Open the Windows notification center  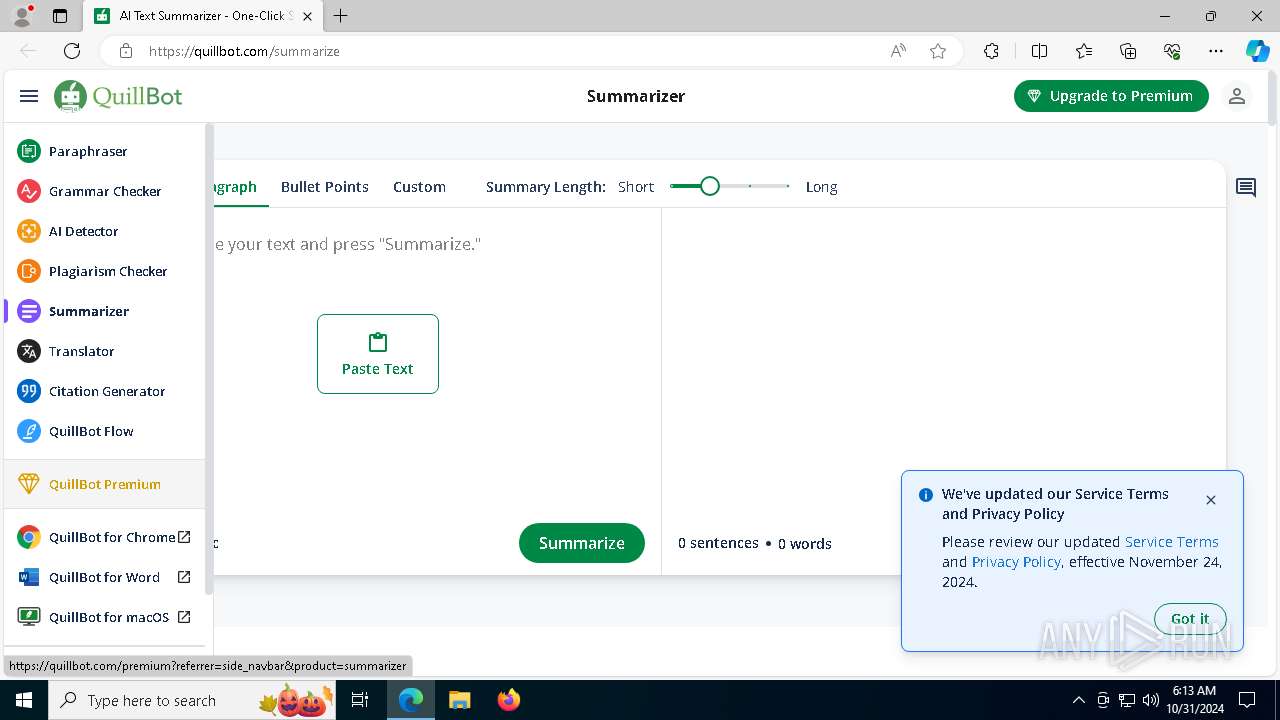(1247, 700)
